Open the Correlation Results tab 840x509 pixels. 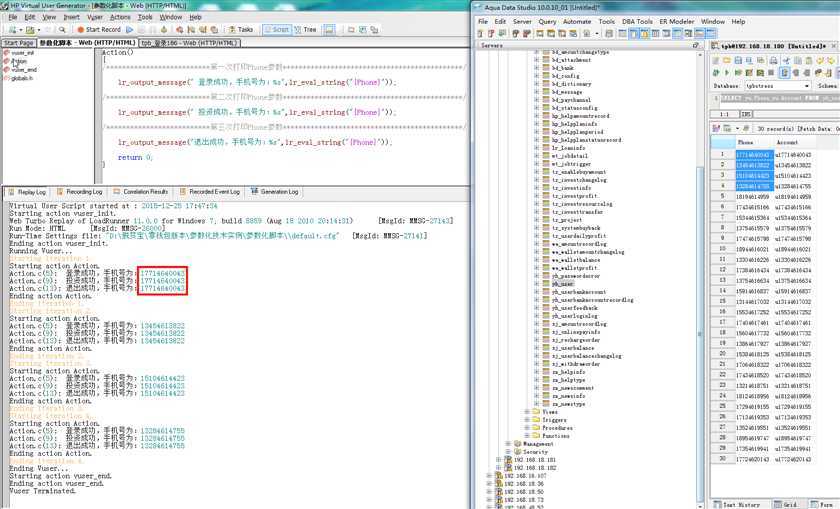click(x=140, y=192)
